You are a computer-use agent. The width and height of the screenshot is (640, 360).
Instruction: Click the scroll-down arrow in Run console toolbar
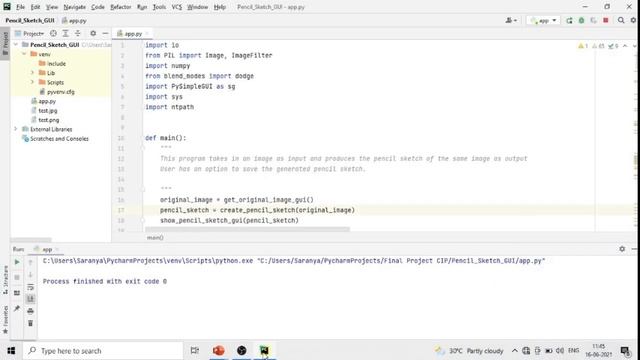(30, 275)
